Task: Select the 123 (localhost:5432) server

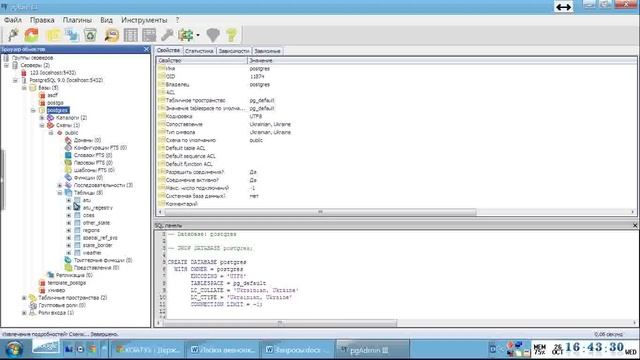Action: (x=53, y=73)
